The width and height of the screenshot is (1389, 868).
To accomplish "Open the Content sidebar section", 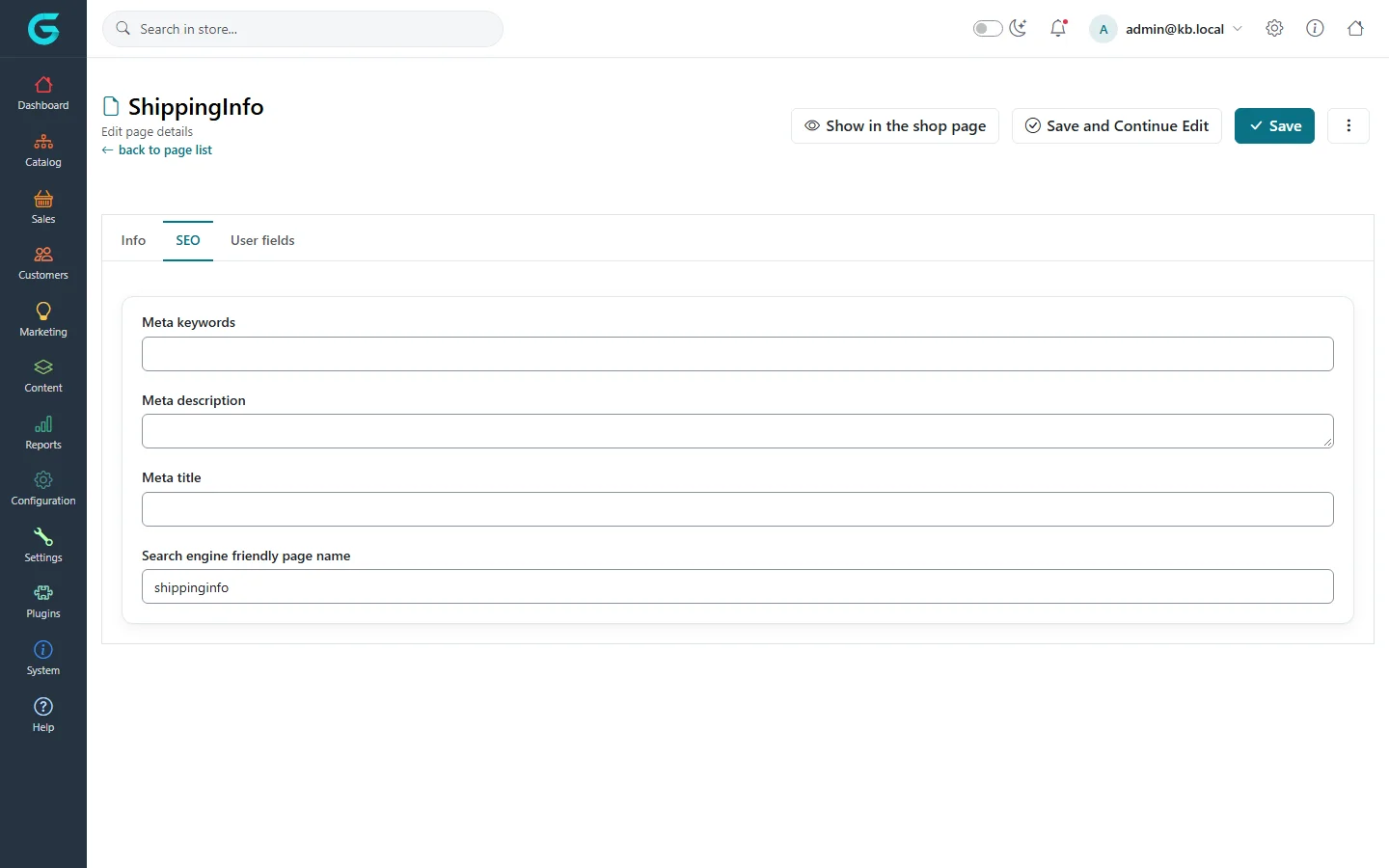I will 43,376.
